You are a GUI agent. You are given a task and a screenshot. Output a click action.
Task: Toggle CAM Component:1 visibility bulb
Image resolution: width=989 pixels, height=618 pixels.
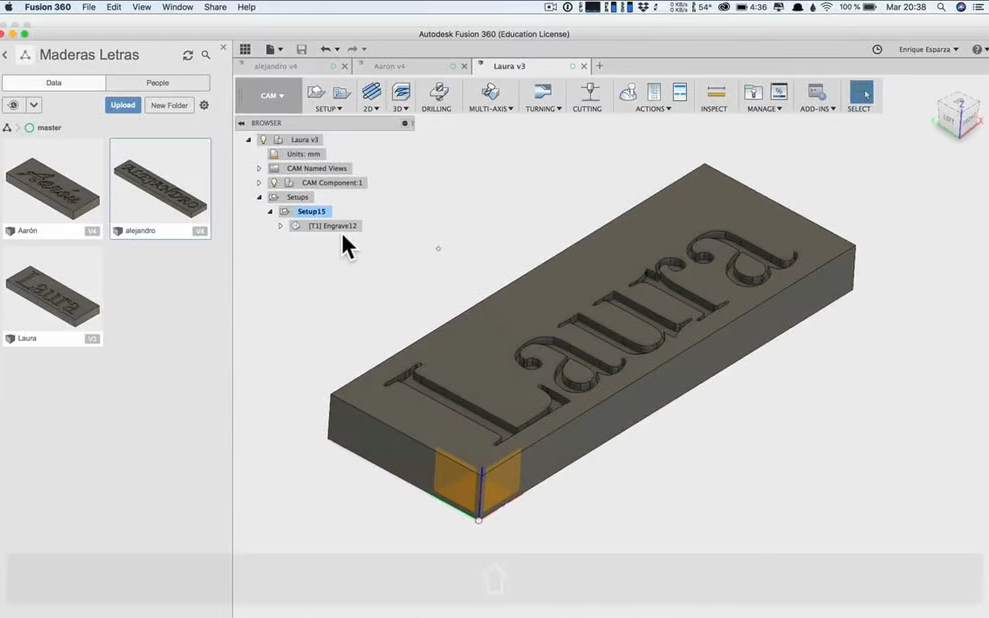click(275, 182)
